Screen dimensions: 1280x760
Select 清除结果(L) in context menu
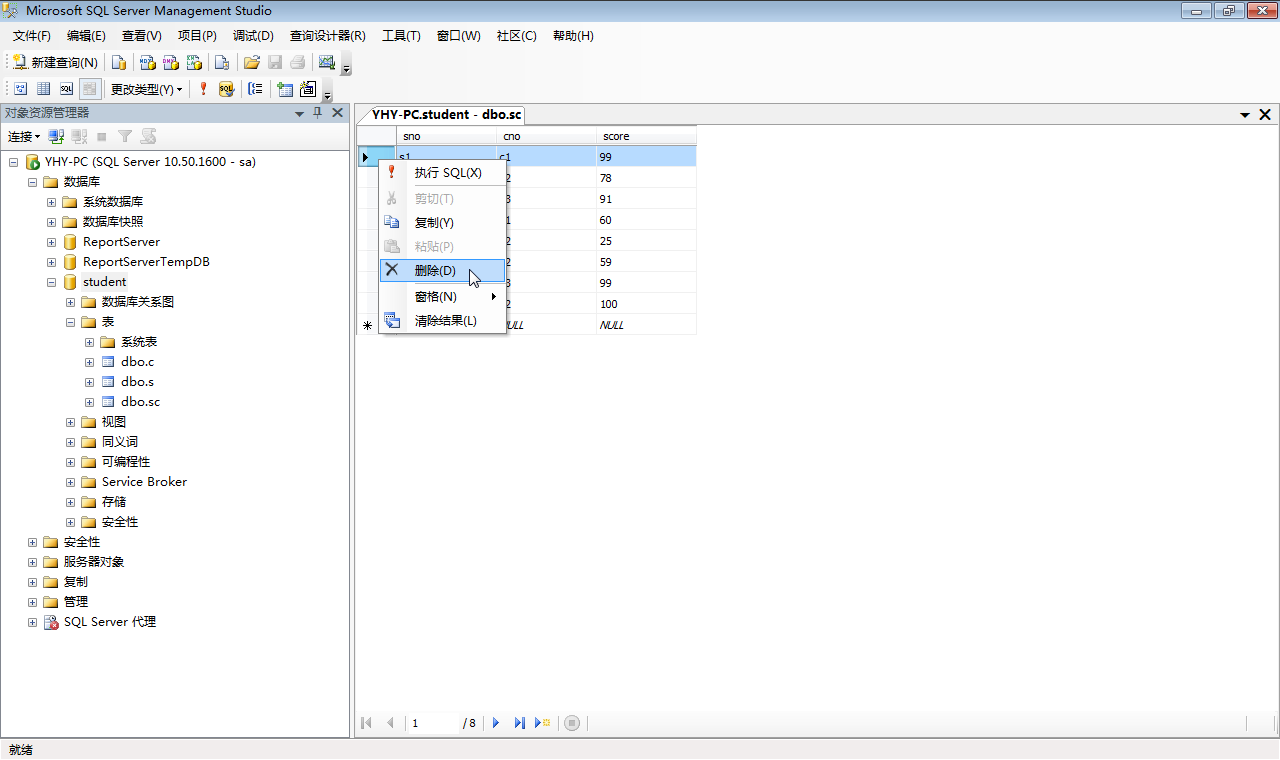[443, 321]
